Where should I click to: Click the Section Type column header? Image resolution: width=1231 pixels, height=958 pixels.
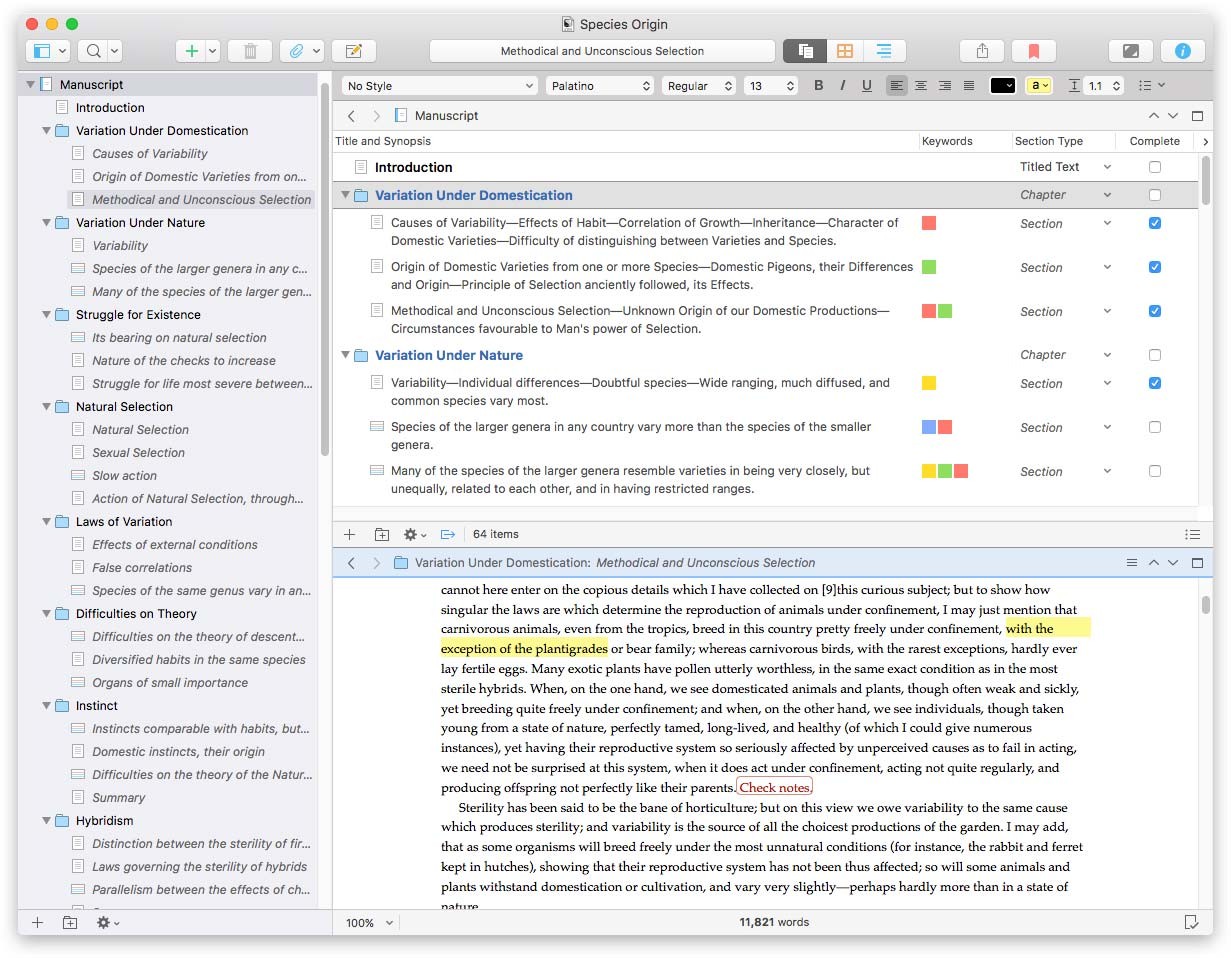pyautogui.click(x=1048, y=141)
